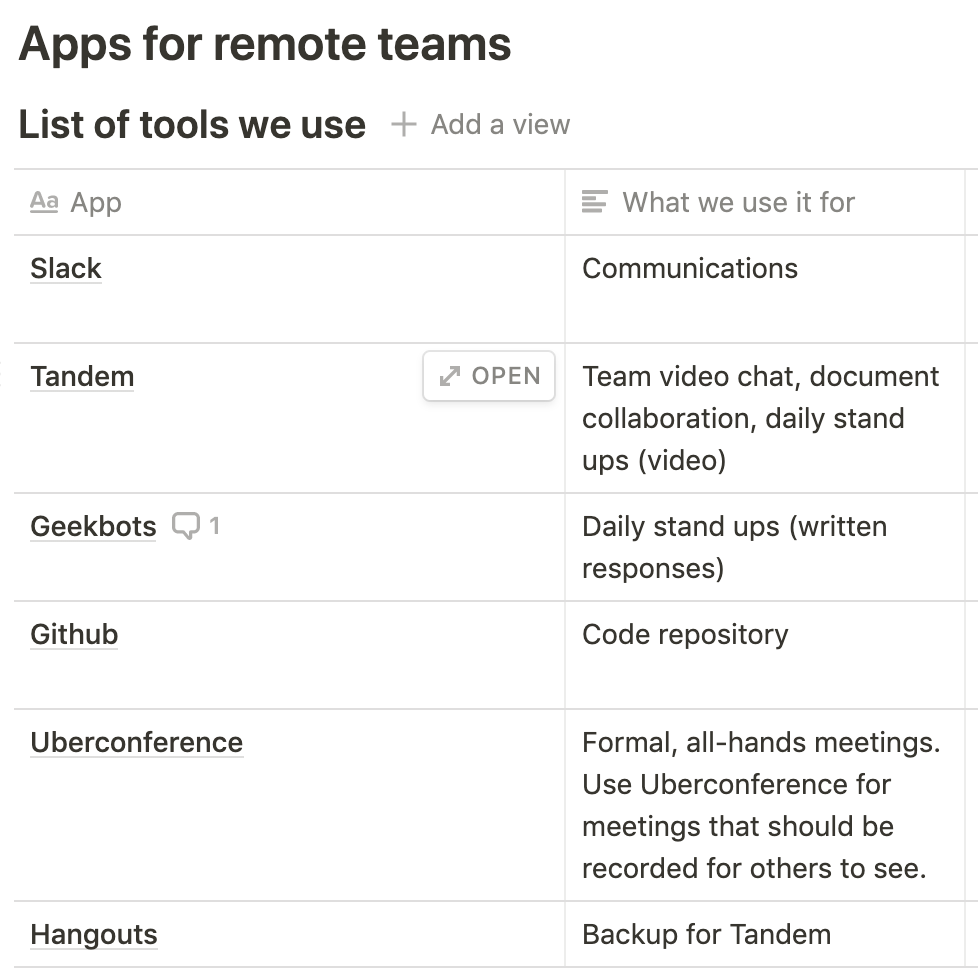The height and width of the screenshot is (978, 978).
Task: Click the Backup for Tandem cell
Action: (x=765, y=934)
